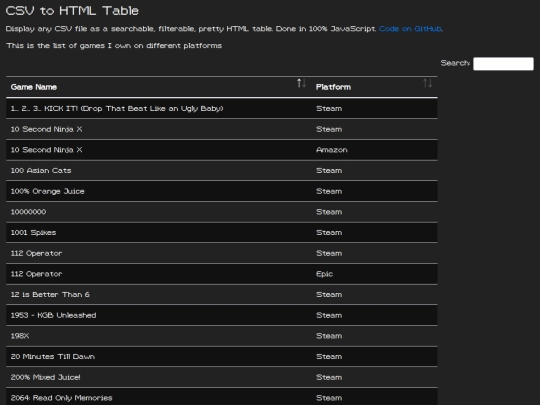Select 10 Second Ninja X in Steam row
Viewport: 540px width, 405px height.
[222, 129]
